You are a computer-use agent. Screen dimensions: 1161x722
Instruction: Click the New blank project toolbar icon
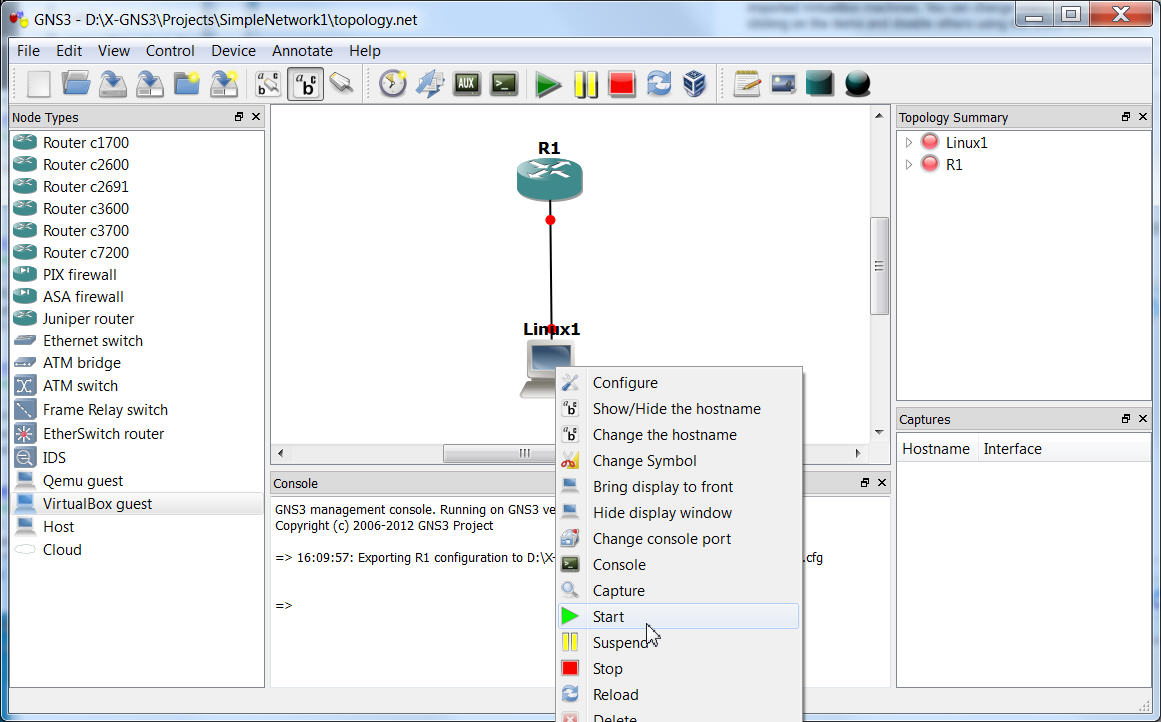pyautogui.click(x=39, y=84)
